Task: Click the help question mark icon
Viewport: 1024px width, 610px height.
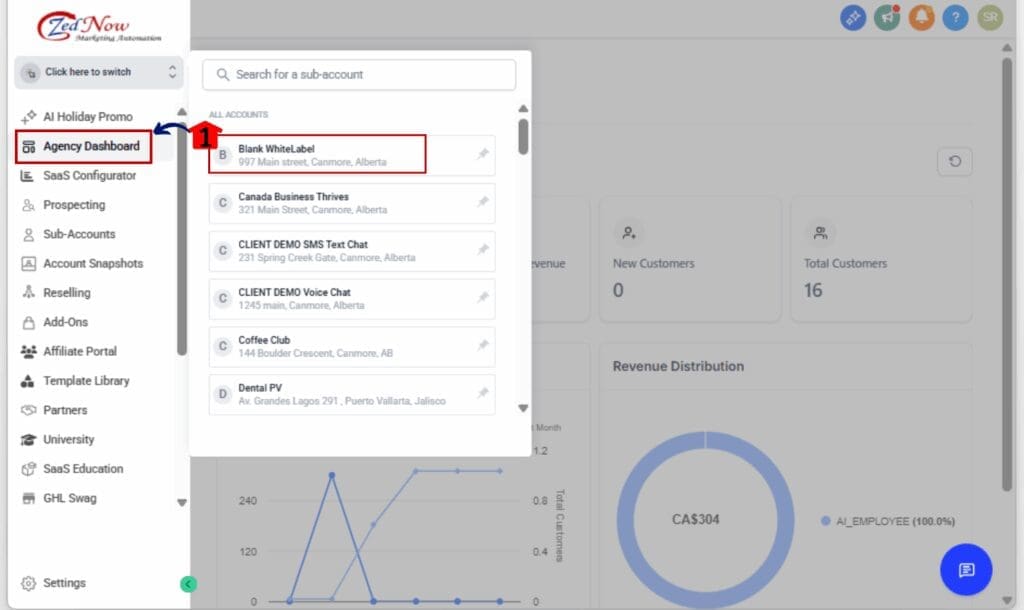Action: click(955, 17)
